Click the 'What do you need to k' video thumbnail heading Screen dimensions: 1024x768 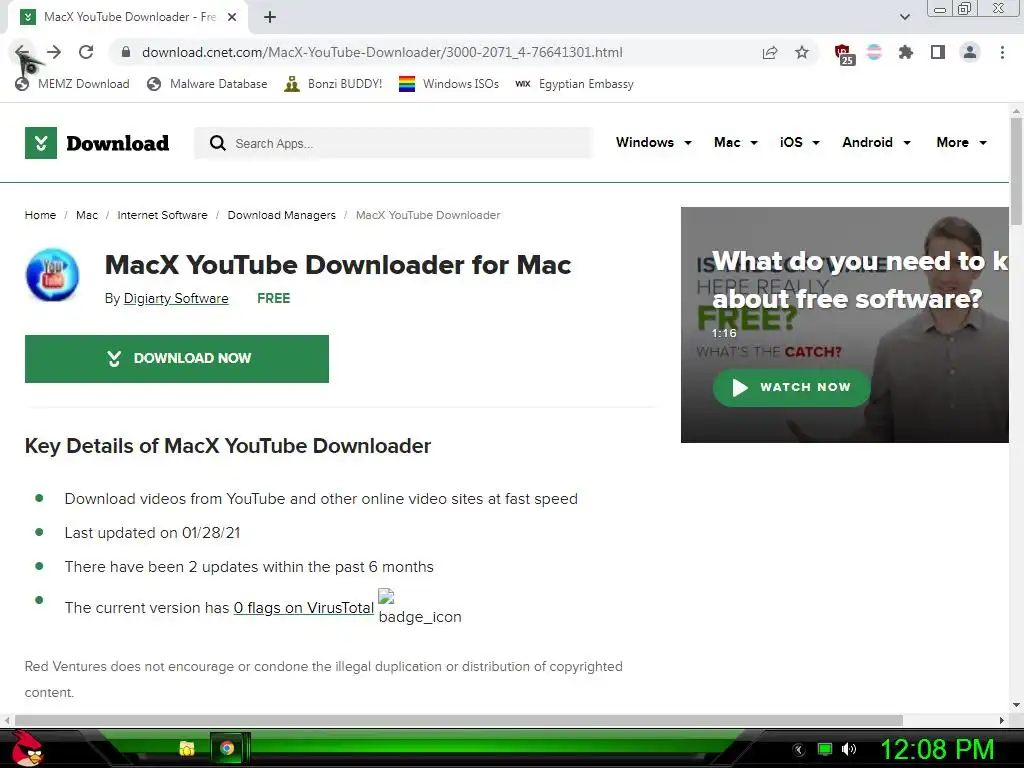tap(860, 280)
